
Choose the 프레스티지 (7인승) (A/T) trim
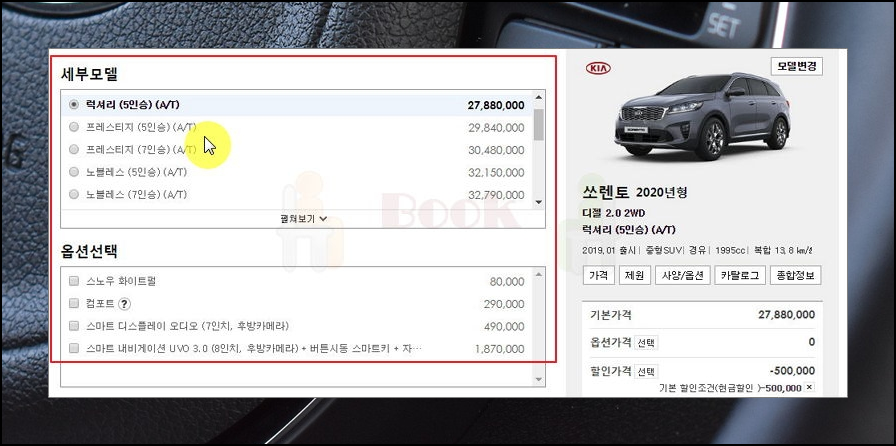pyautogui.click(x=74, y=150)
